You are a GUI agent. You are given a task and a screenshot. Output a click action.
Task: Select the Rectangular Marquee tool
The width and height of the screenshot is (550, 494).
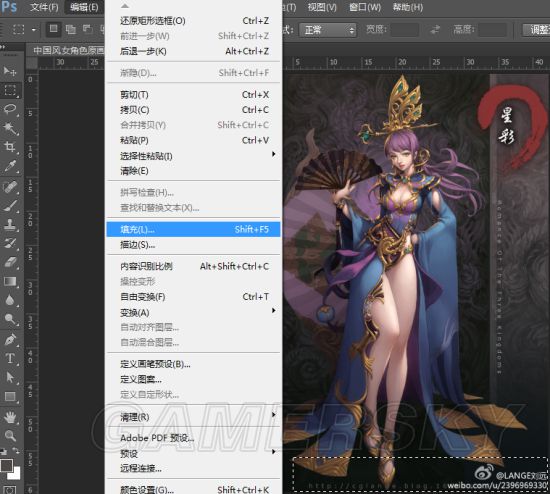pos(10,90)
